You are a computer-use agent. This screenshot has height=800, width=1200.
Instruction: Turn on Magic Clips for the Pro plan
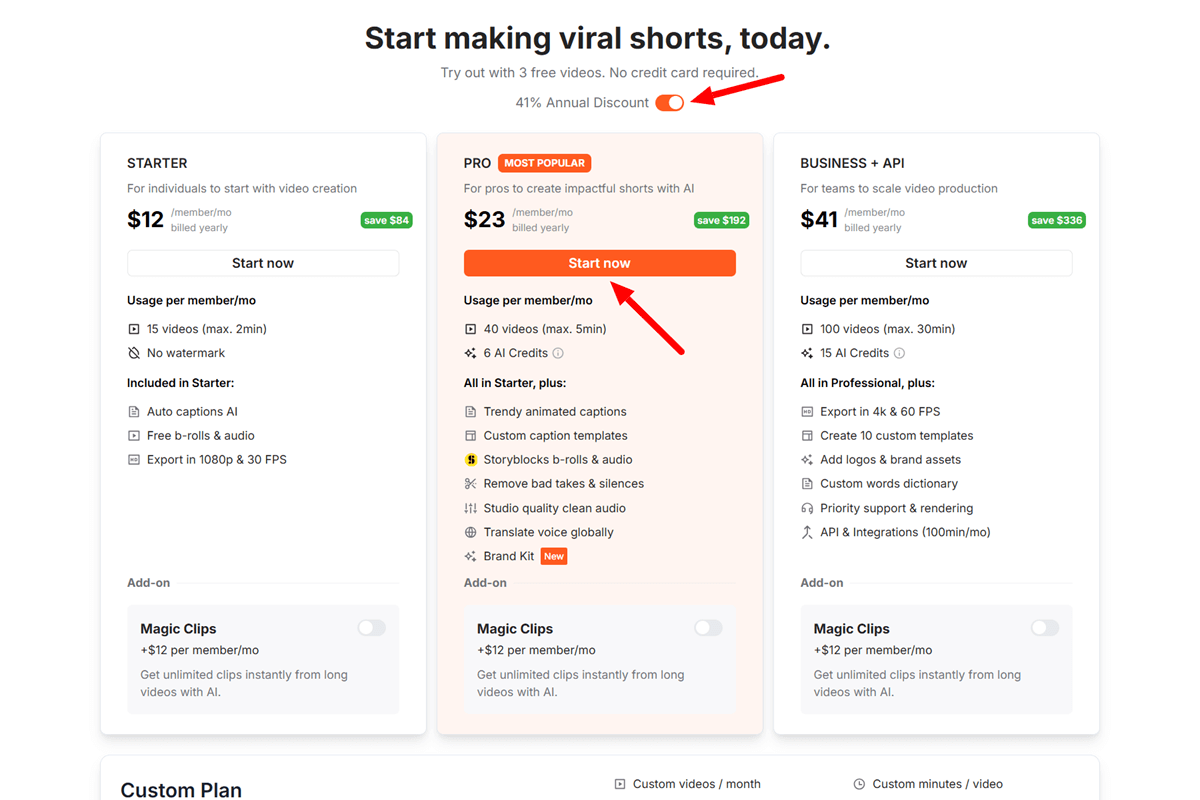tap(708, 628)
